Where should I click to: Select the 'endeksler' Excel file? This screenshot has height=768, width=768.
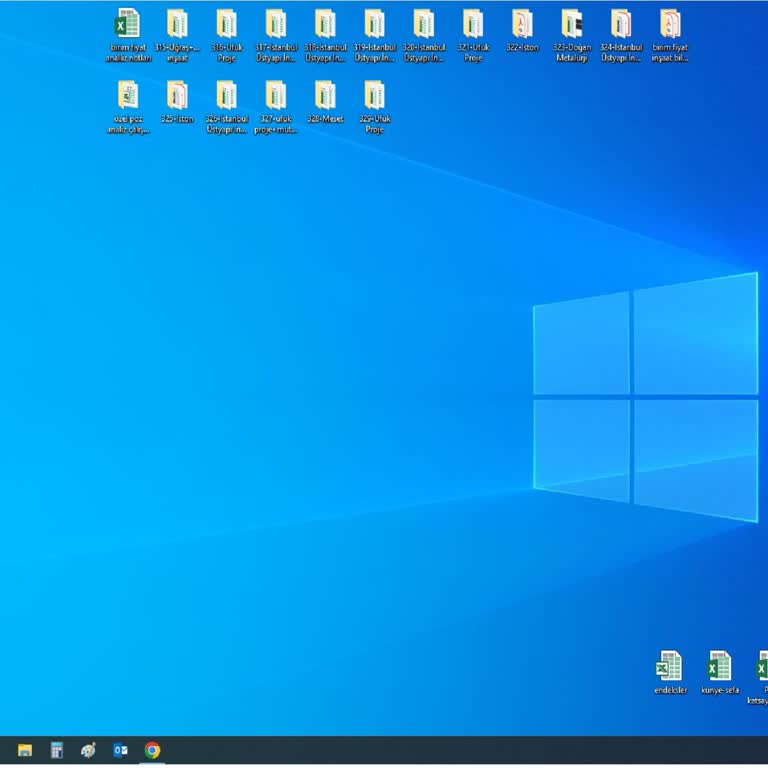(x=670, y=672)
